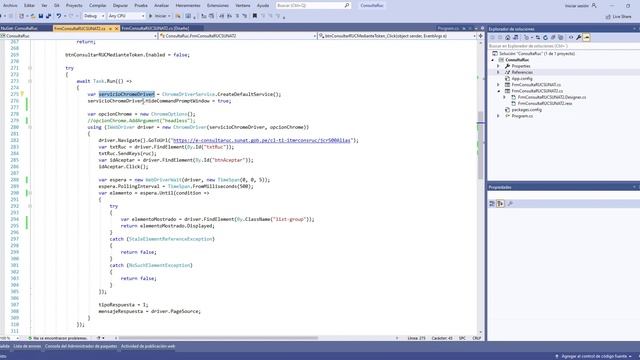Click the highlighted preview icon in Solution Explorer toolbar
640x360 pixels.
click(x=587, y=37)
